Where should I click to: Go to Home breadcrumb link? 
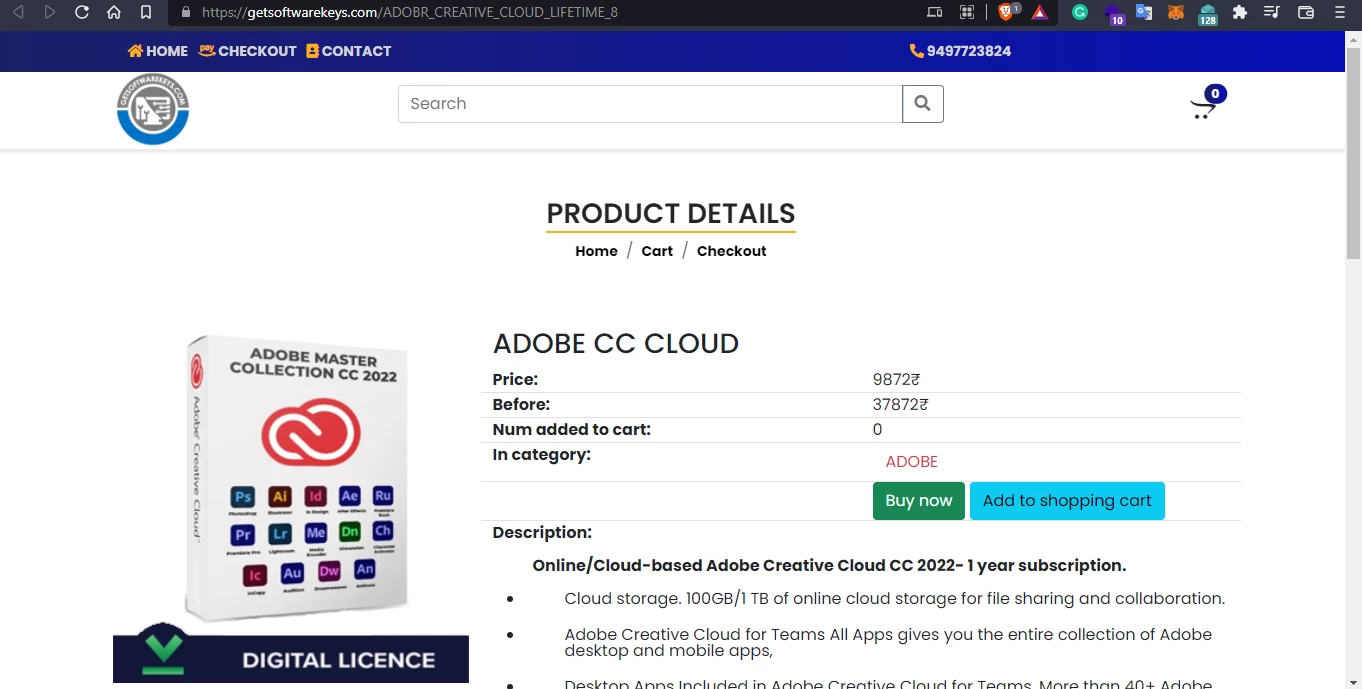[x=596, y=251]
